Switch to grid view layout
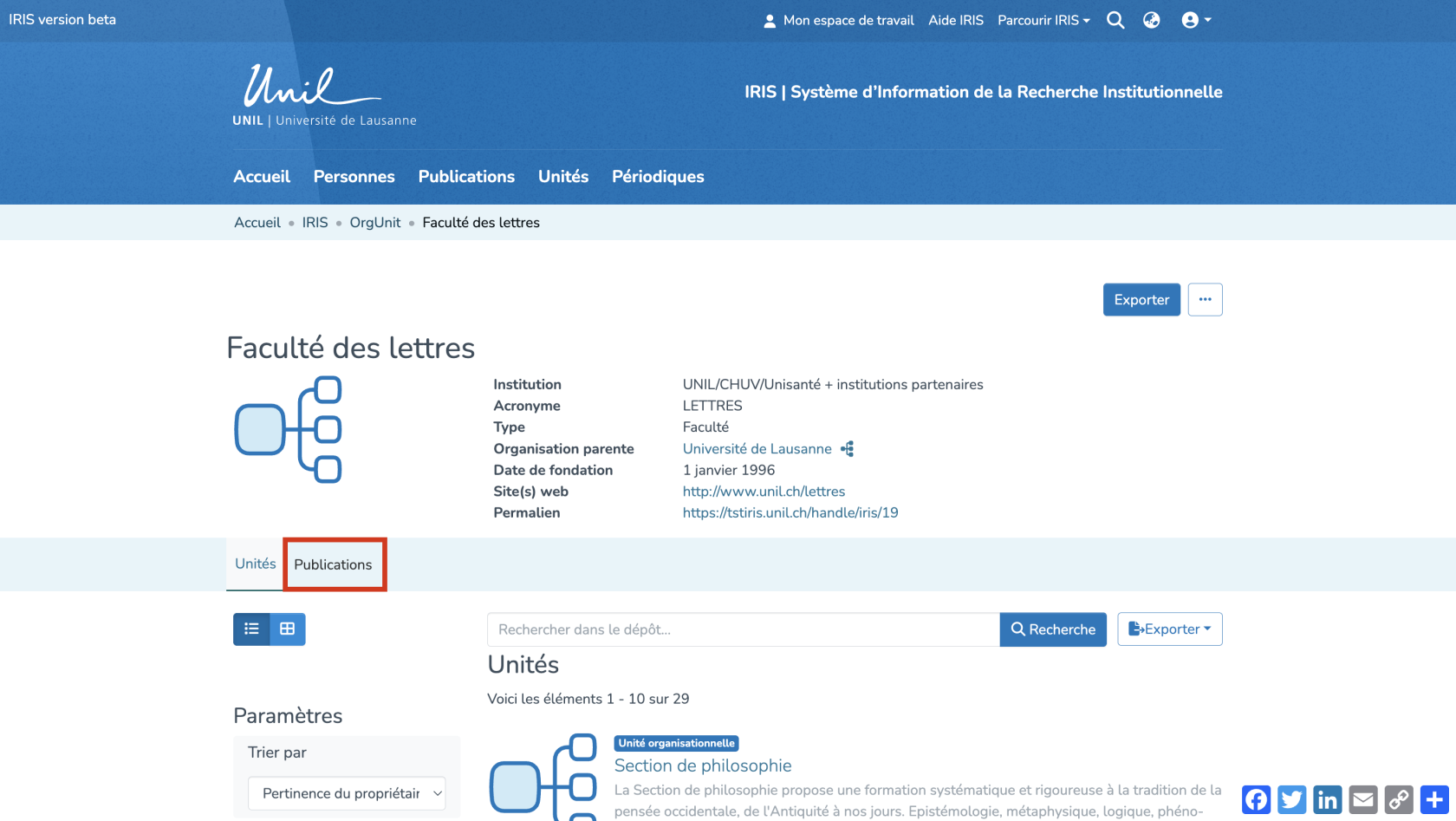 tap(288, 629)
